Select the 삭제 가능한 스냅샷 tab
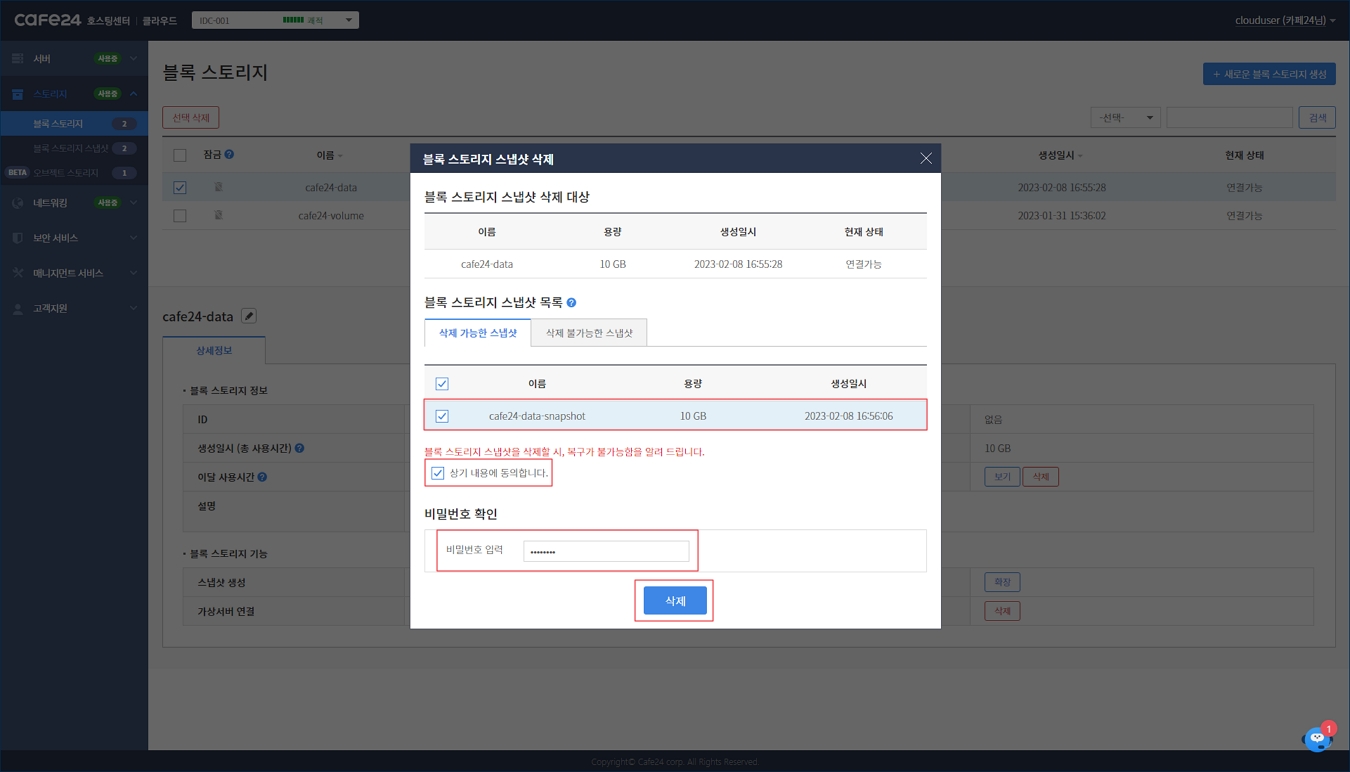 pos(478,333)
